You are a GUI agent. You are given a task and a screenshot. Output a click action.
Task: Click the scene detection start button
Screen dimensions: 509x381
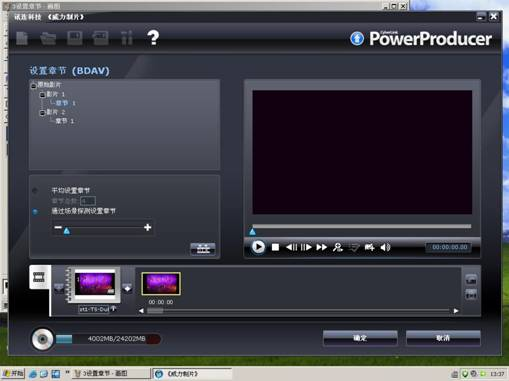pos(203,249)
